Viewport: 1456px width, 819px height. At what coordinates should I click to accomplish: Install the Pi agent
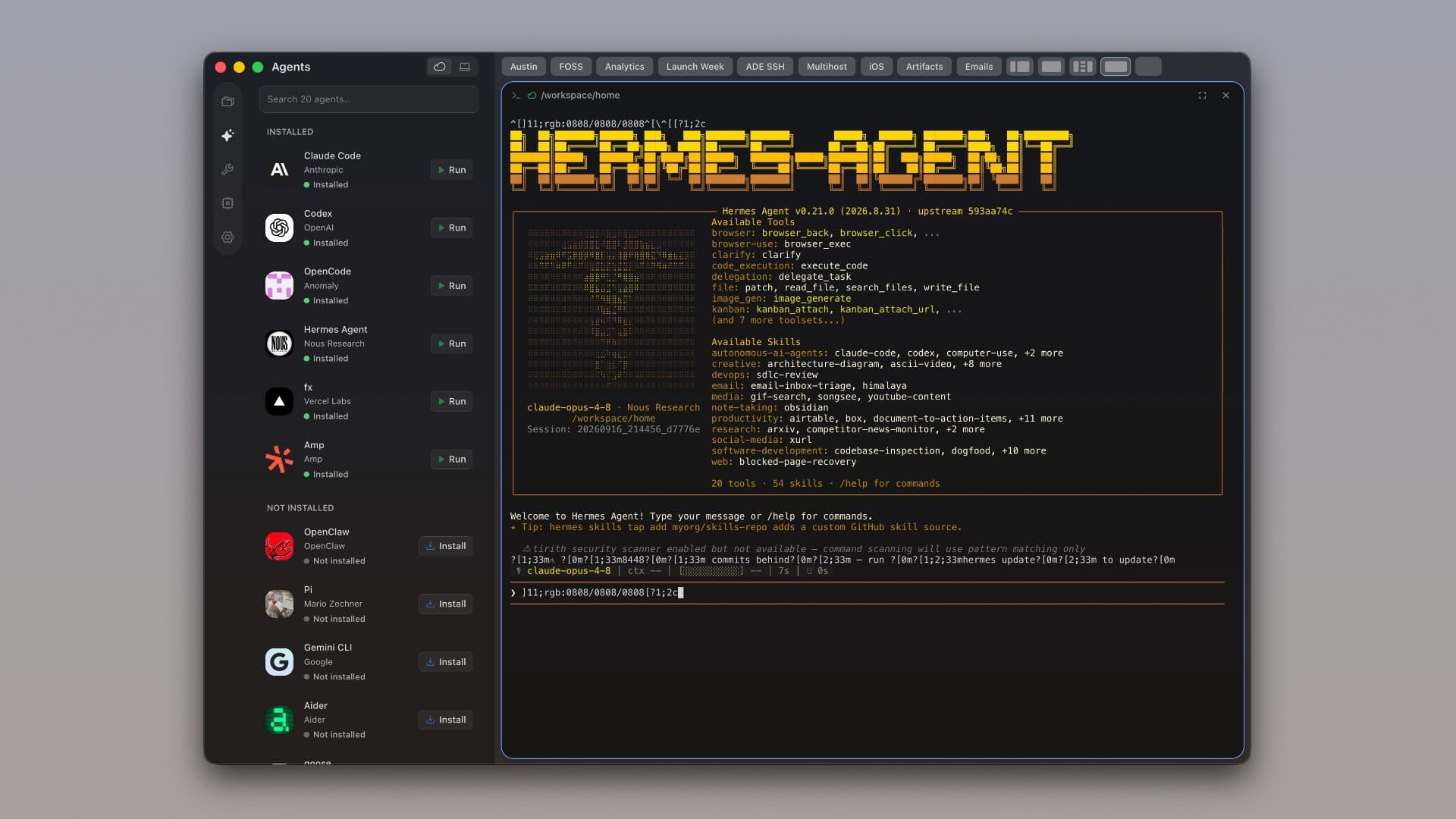tap(446, 604)
